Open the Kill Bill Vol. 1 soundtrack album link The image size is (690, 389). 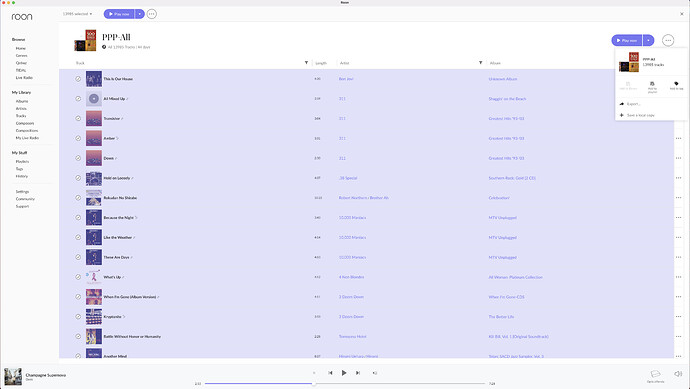(x=518, y=336)
